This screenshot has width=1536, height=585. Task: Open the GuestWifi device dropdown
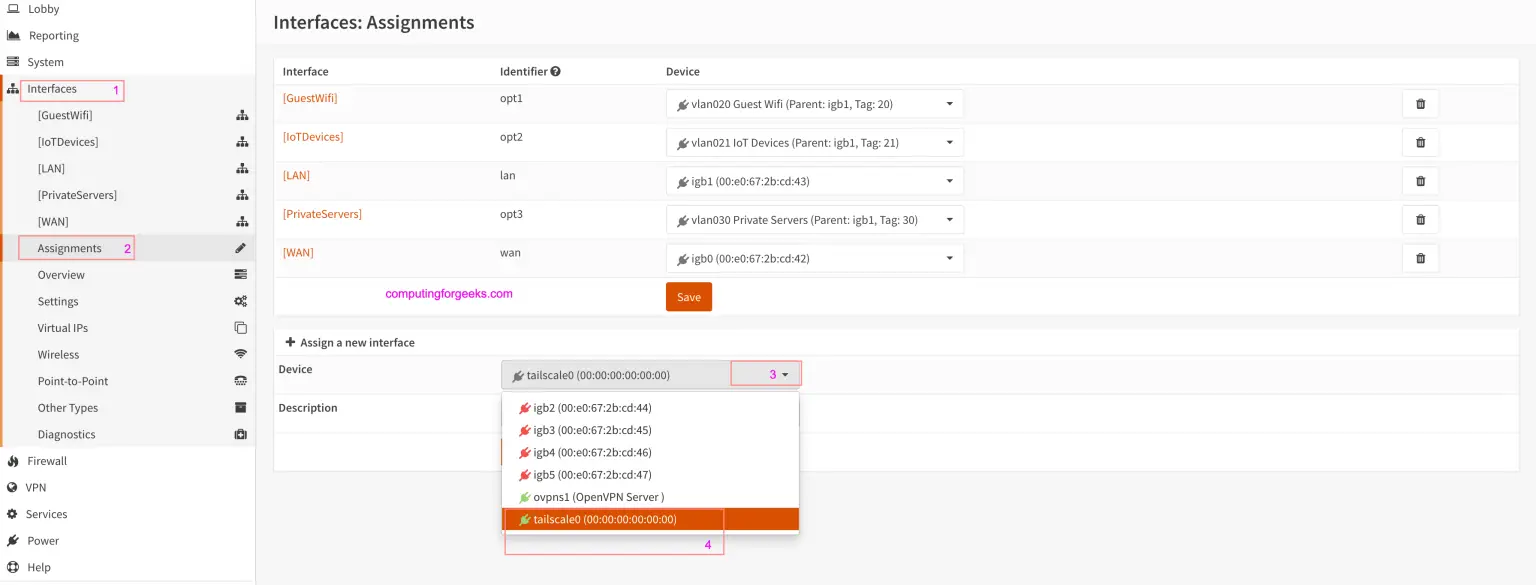tap(814, 104)
